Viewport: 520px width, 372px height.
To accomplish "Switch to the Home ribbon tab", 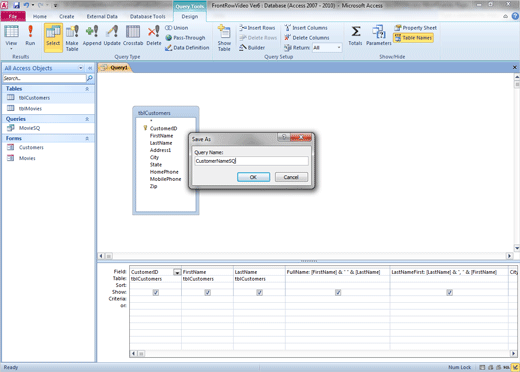I will point(40,16).
